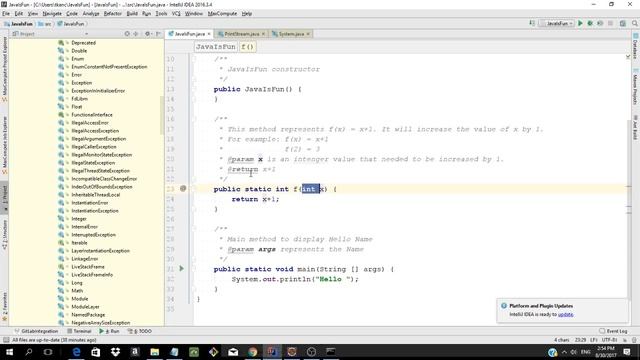
Task: Click the Make Project build icon
Action: [x=532, y=24]
